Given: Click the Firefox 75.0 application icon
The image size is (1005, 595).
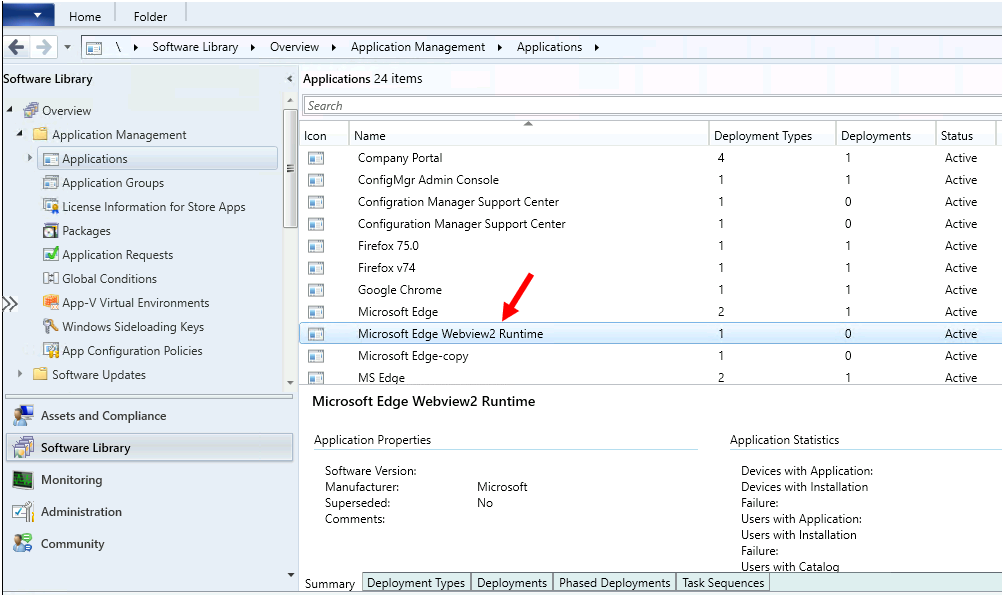Looking at the screenshot, I should click(316, 246).
